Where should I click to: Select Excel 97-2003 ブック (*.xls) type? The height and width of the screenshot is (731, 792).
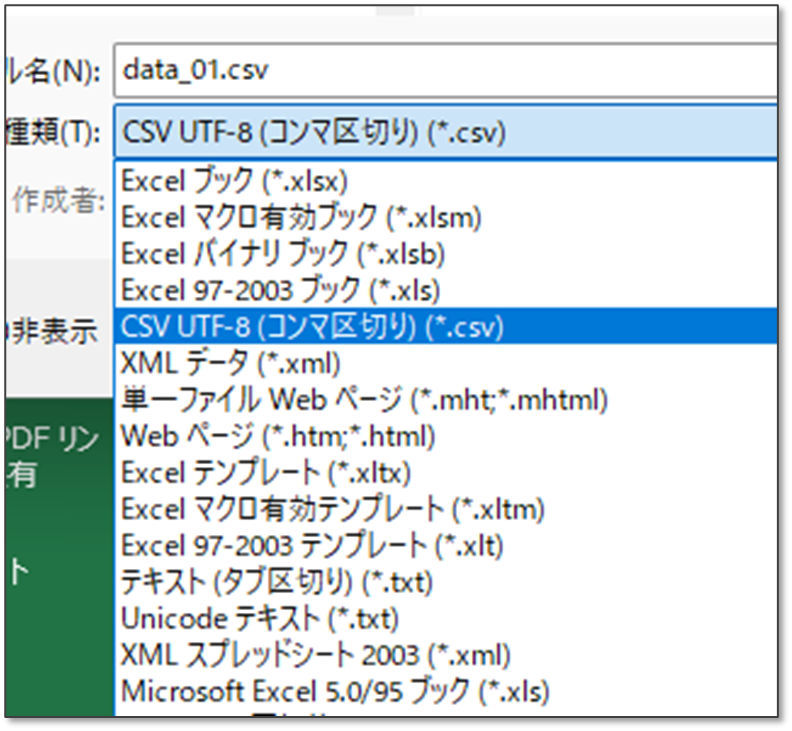point(280,290)
